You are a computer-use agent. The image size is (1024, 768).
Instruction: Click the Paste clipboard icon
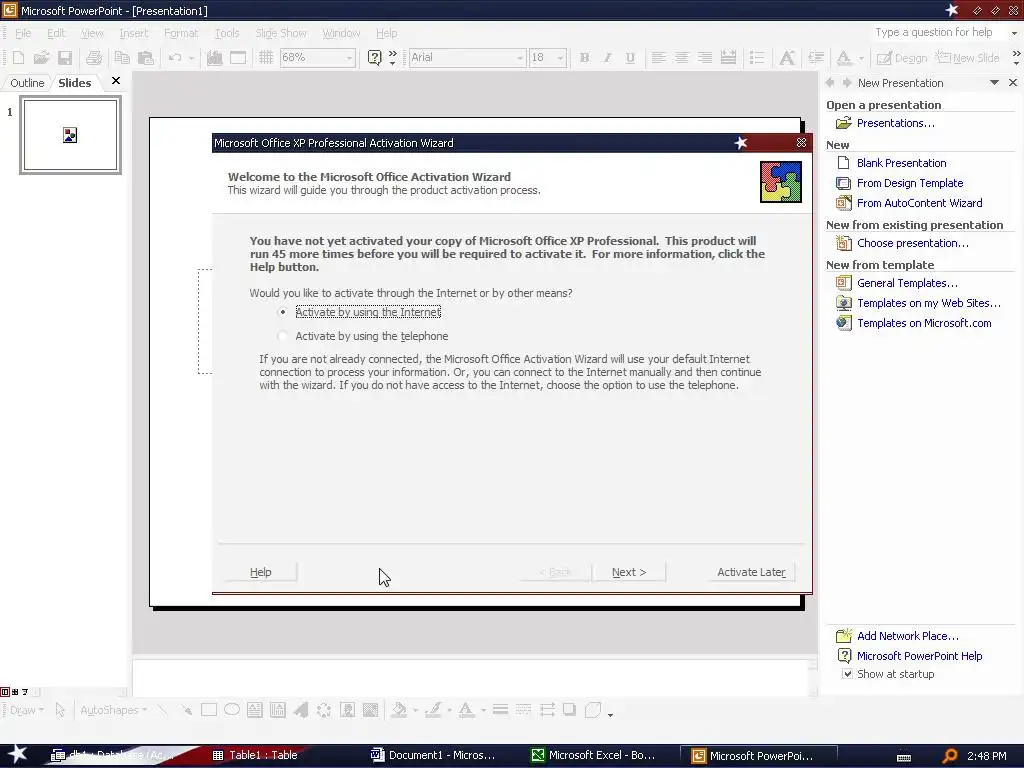(x=146, y=57)
